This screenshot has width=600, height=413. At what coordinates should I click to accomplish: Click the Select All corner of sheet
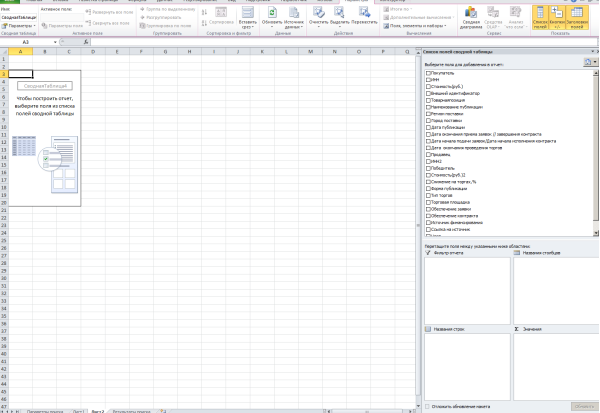(x=4, y=52)
